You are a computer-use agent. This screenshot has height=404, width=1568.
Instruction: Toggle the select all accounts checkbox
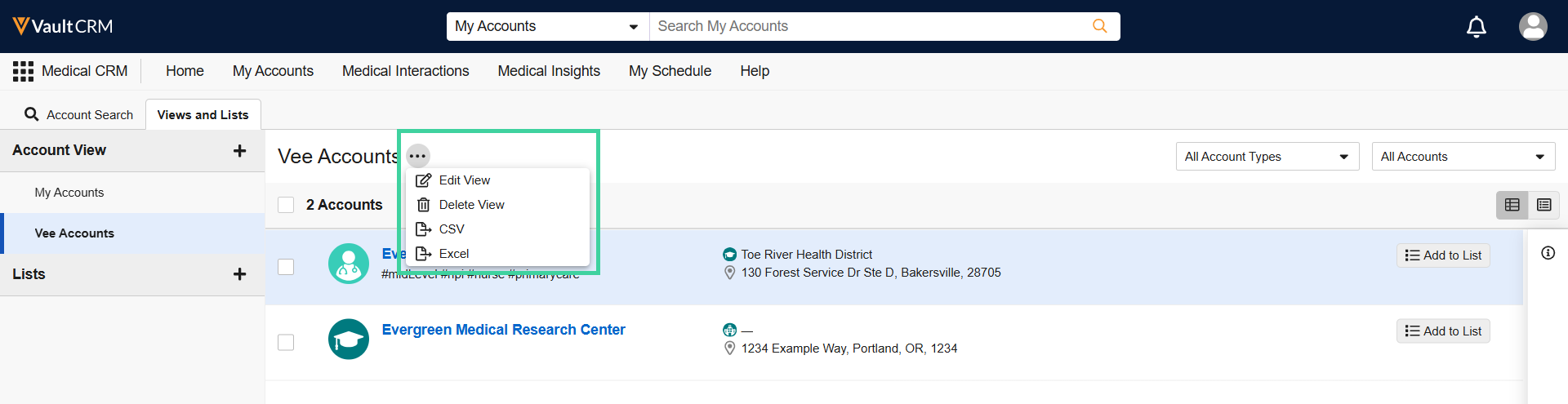click(x=286, y=205)
